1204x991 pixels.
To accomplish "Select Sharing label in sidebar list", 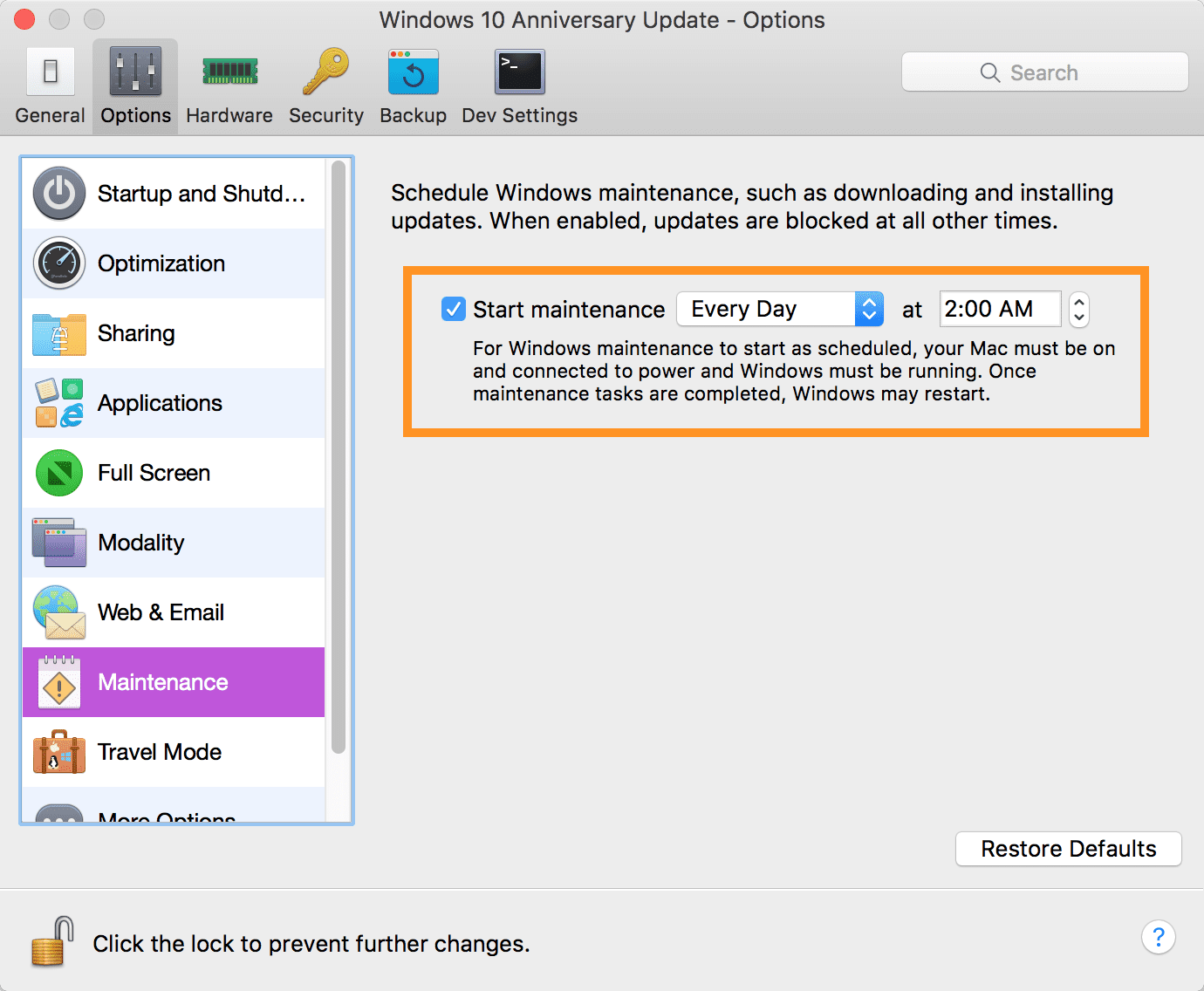I will [136, 333].
